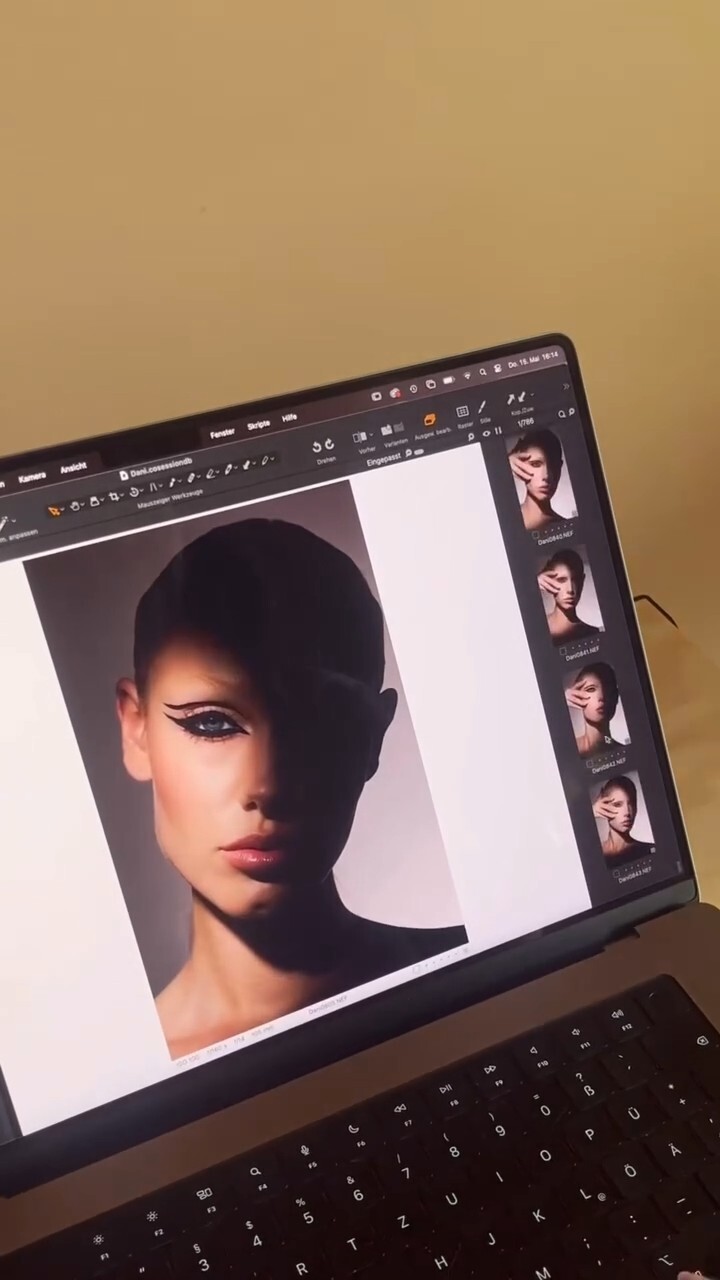Screen dimensions: 720x1280
Task: Open the Kamera menu
Action: 32,478
